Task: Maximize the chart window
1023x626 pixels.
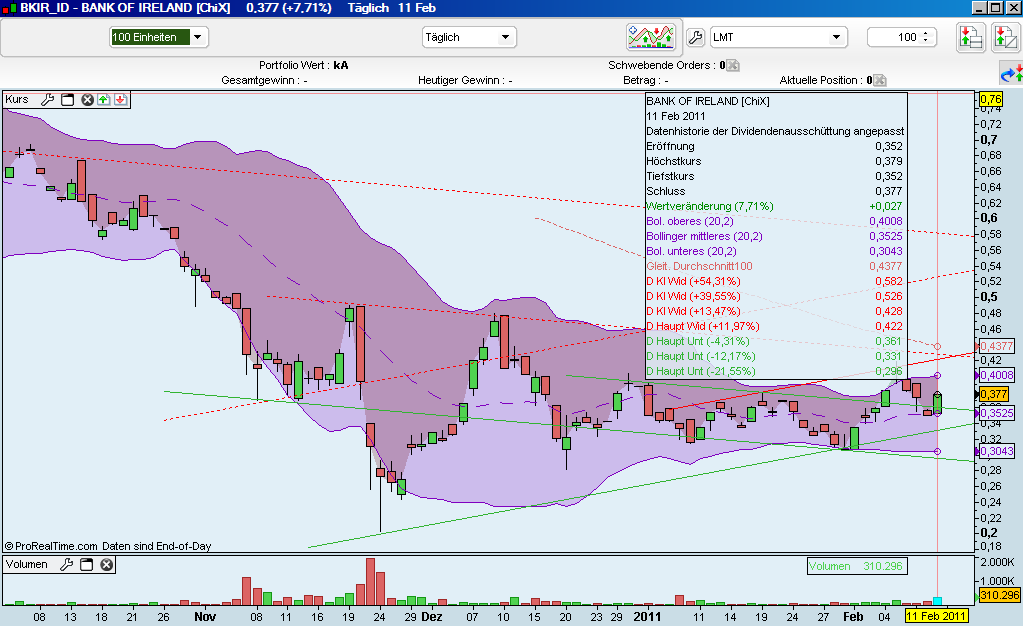Action: tap(996, 8)
